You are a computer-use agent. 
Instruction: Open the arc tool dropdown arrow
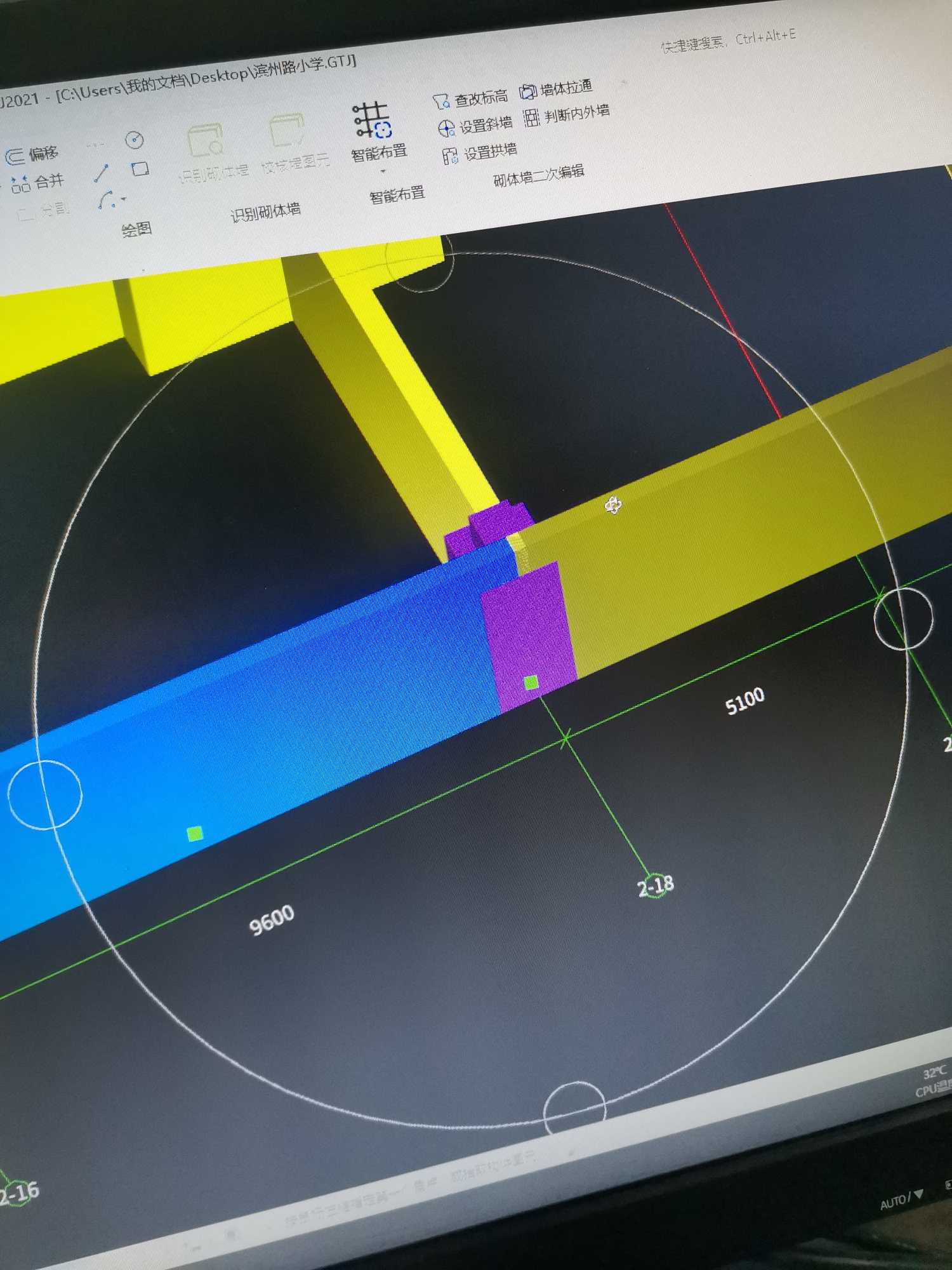coord(124,199)
